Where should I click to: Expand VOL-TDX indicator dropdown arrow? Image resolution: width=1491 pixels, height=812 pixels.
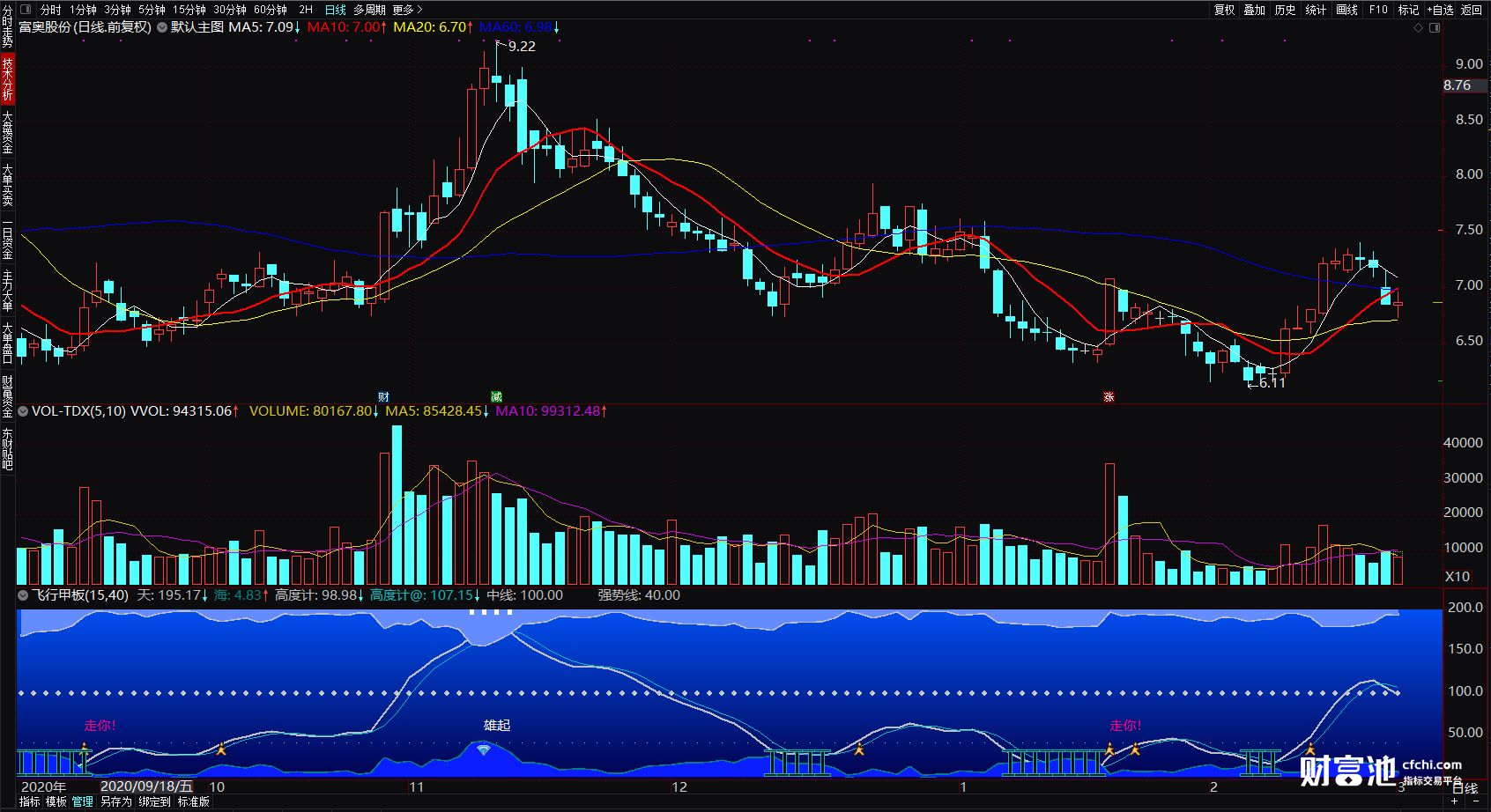pos(23,410)
